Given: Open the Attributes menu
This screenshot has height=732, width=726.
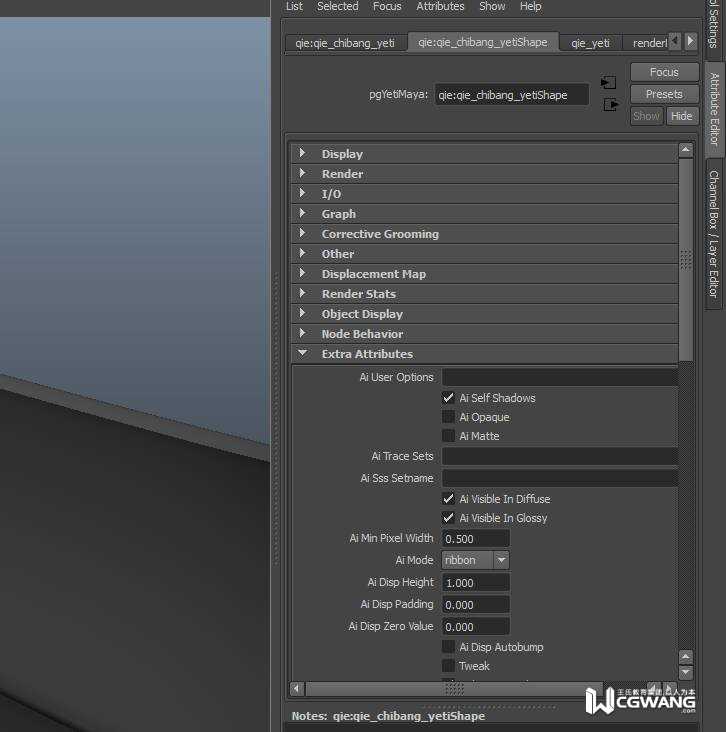Looking at the screenshot, I should click(x=440, y=7).
